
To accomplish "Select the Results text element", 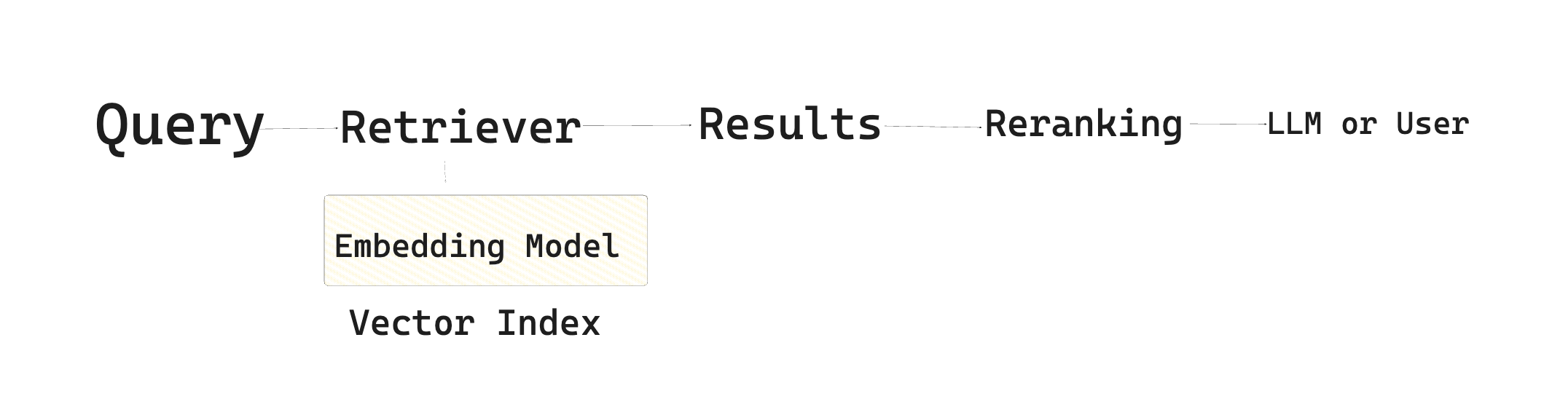I will click(790, 125).
